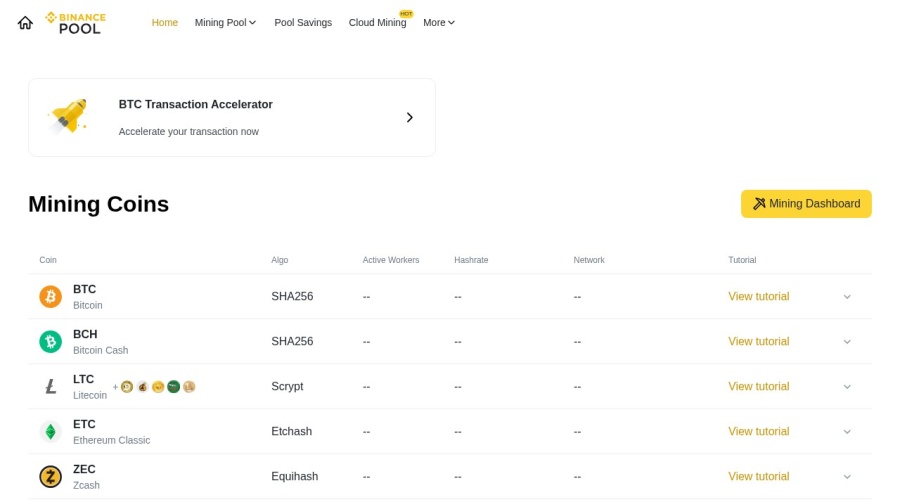Click the orange Bitcoin coin icon
Screen dimensions: 900x500
point(51,297)
